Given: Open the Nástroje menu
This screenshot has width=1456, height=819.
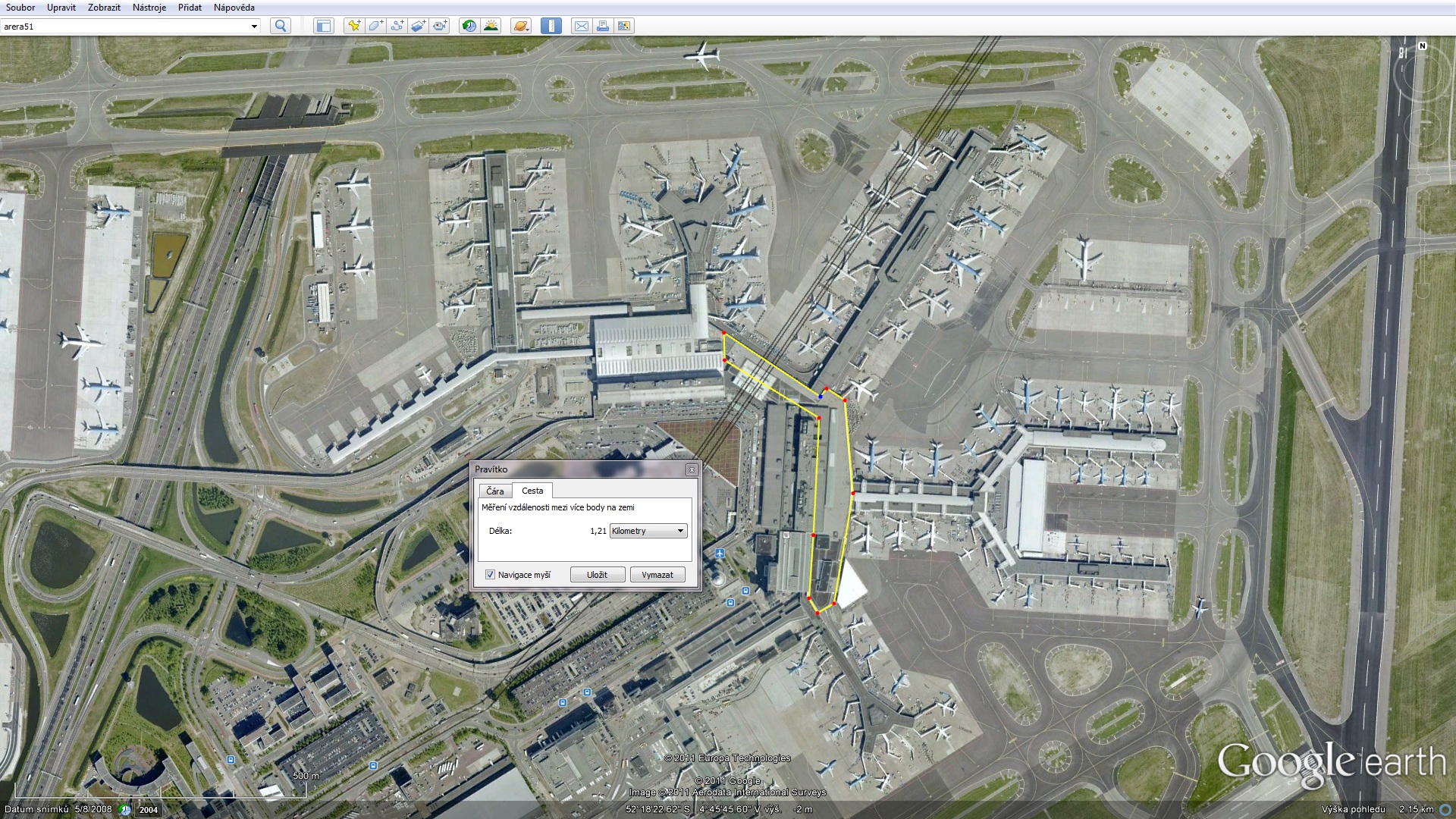Looking at the screenshot, I should tap(149, 8).
